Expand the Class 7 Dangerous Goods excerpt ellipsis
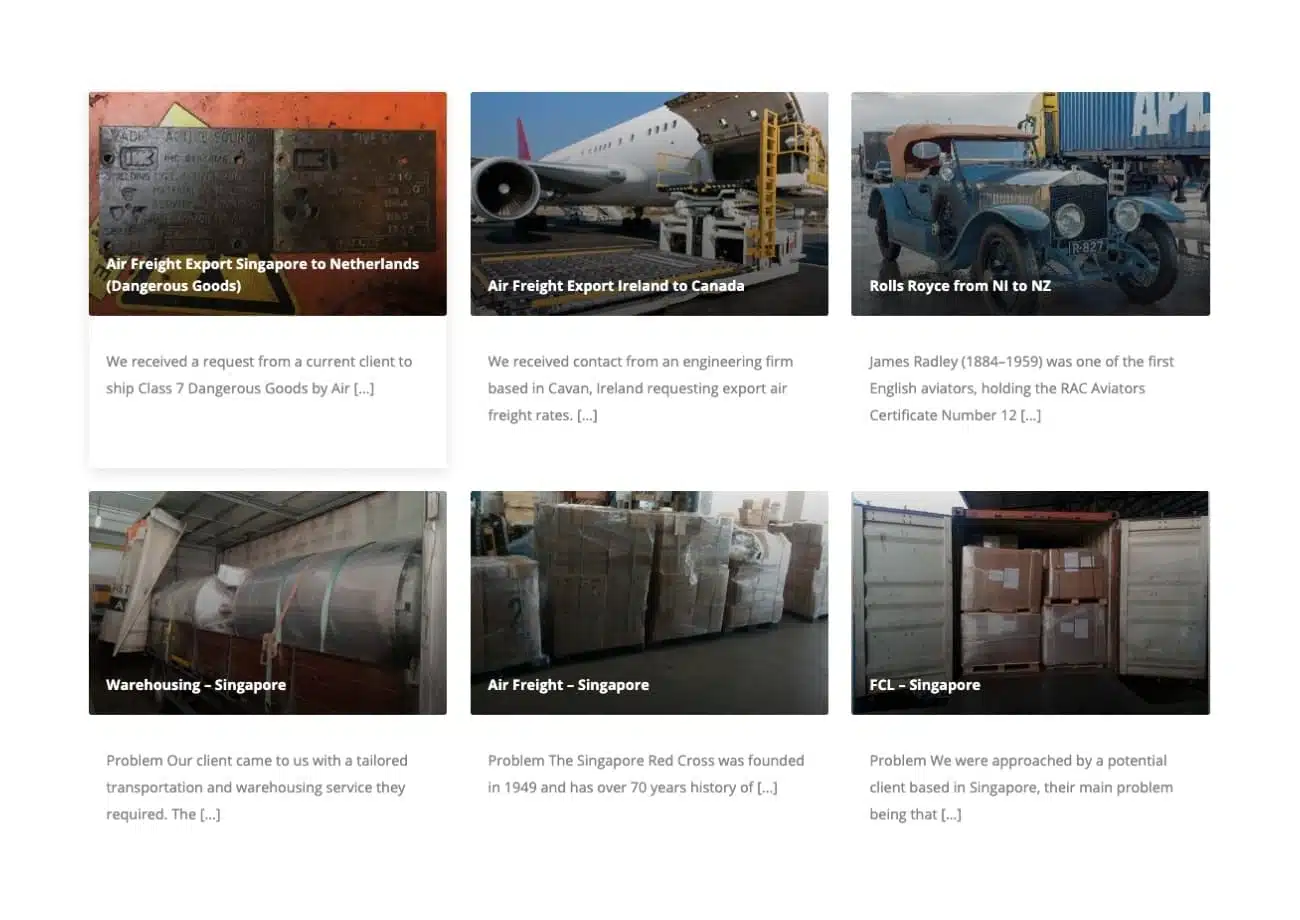The image size is (1300, 920). point(364,389)
